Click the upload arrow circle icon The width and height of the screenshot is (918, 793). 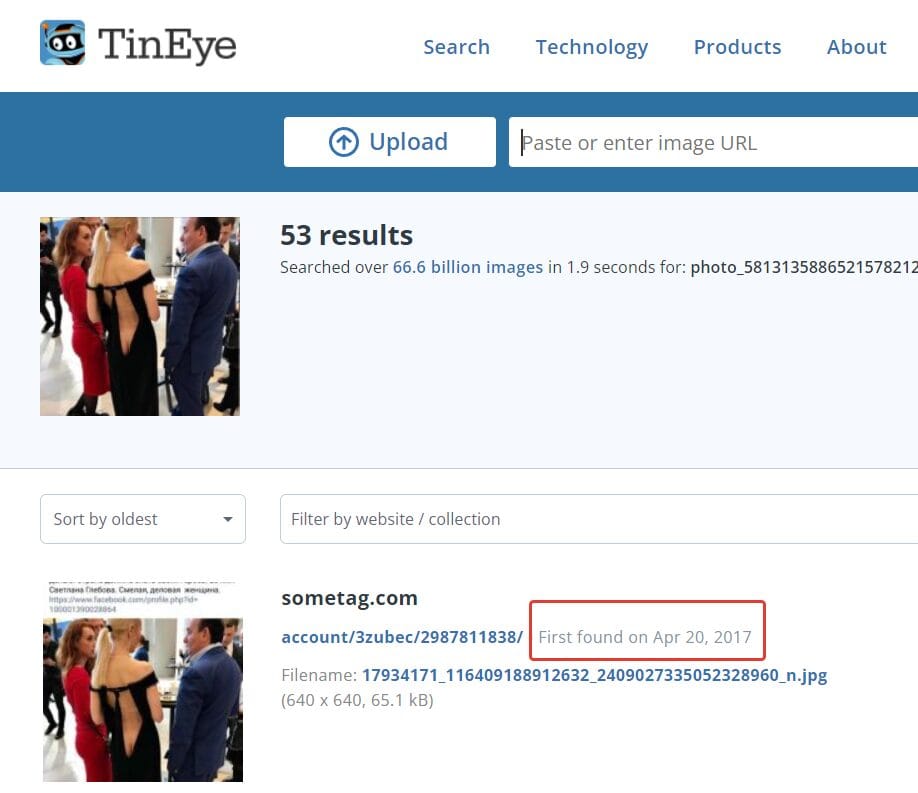coord(344,142)
